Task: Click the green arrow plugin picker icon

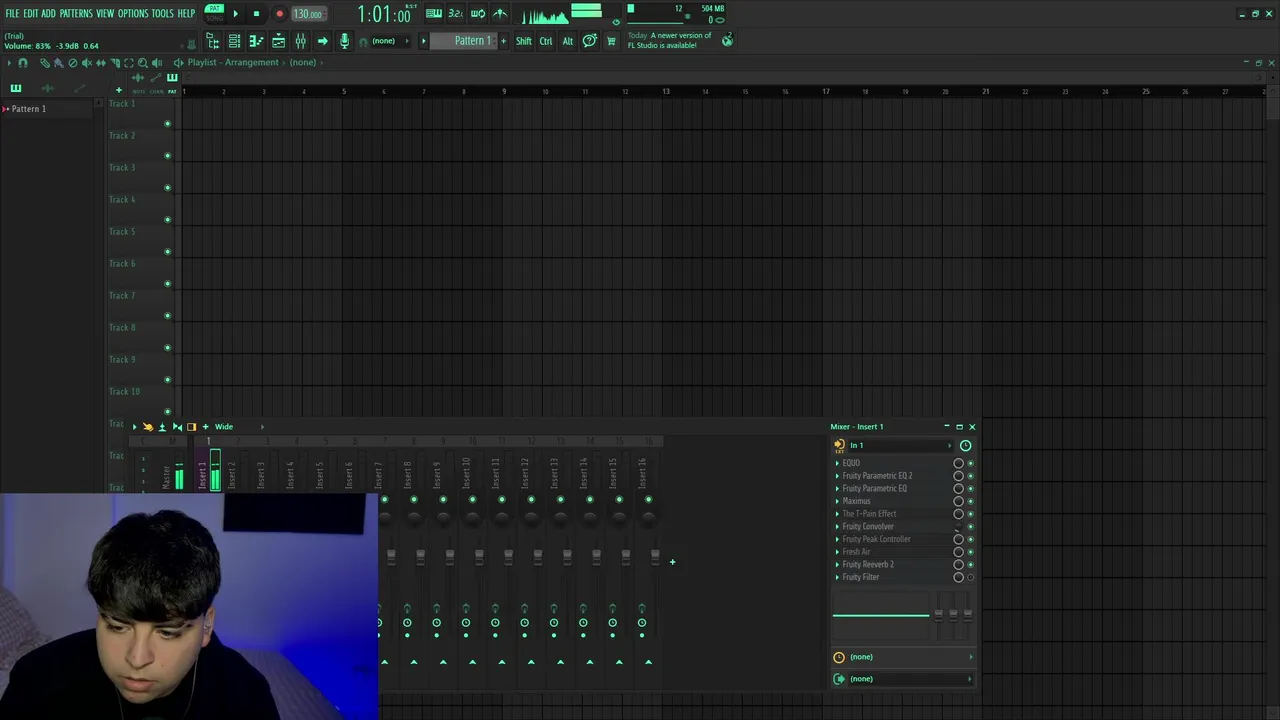Action: coord(322,41)
